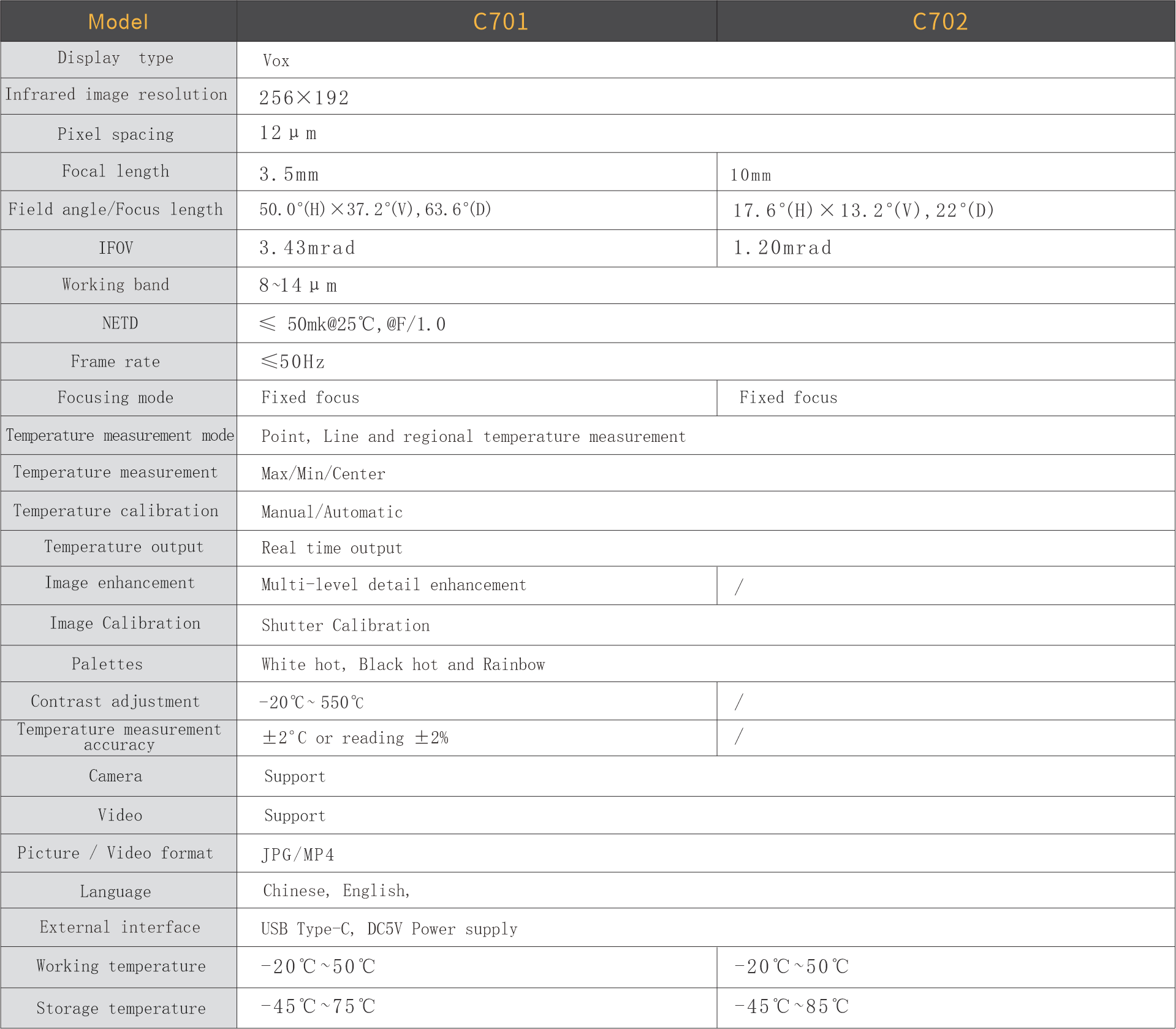Click Fixed focus in the C701 column
This screenshot has width=1176, height=1029.
click(310, 398)
